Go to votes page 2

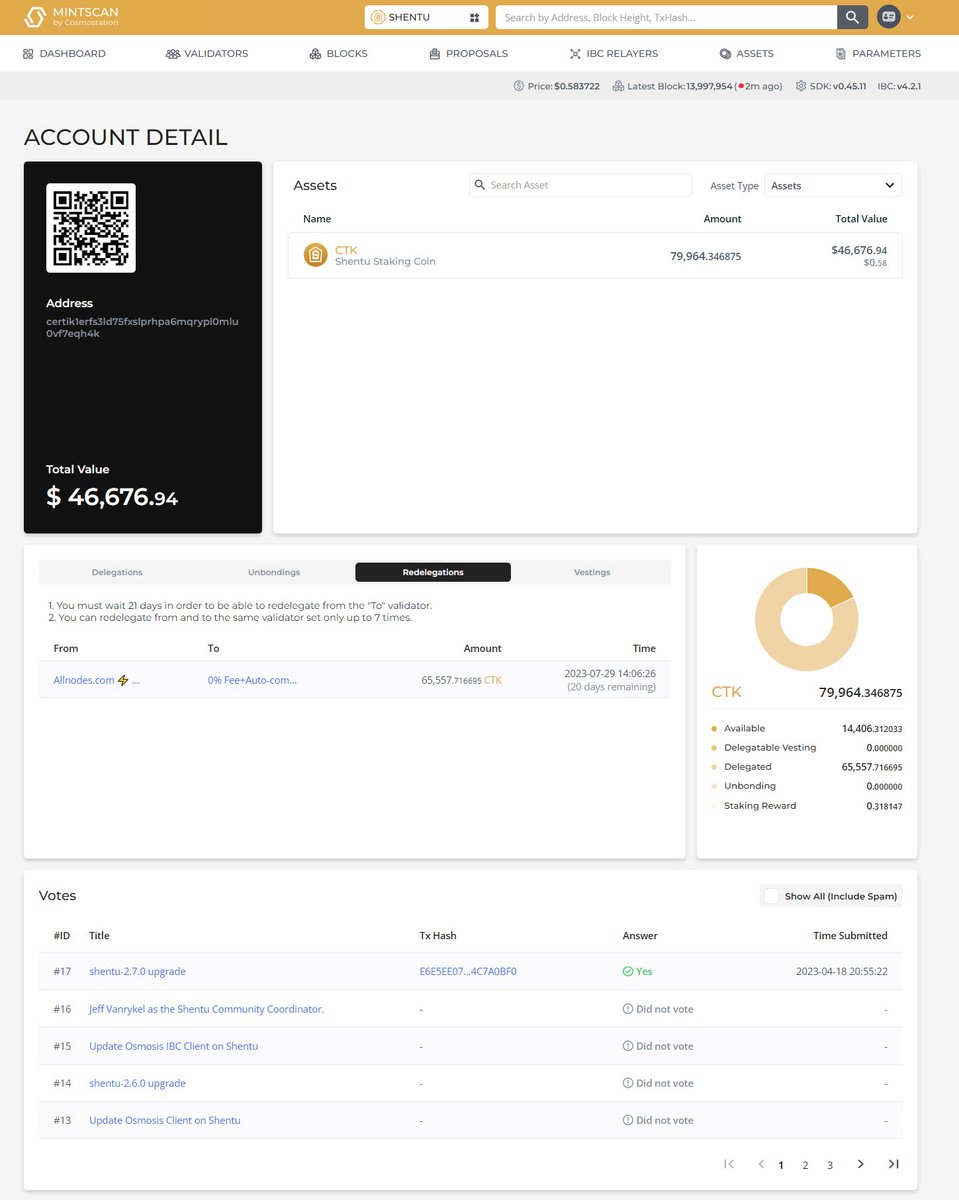click(805, 1165)
